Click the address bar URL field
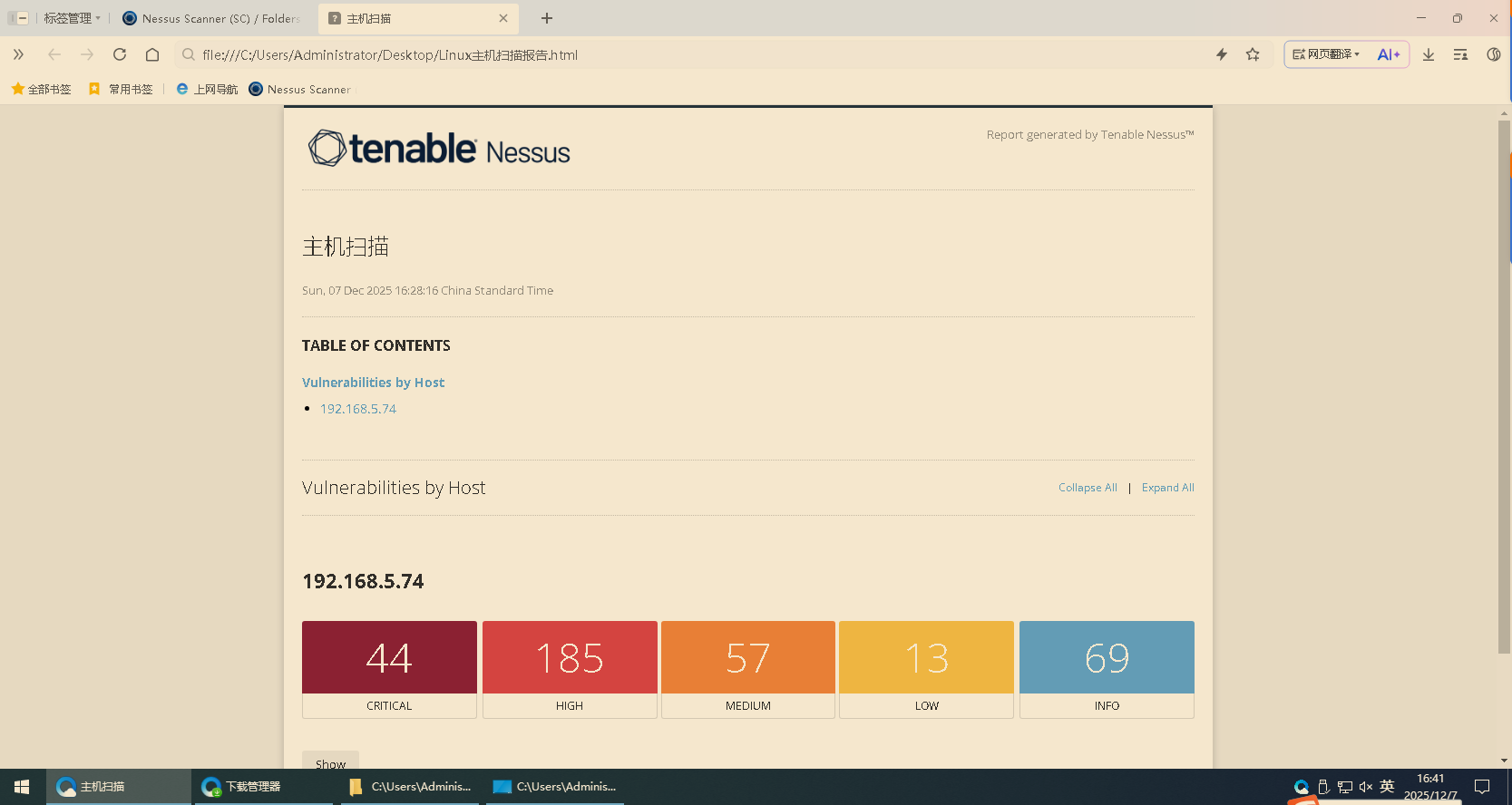 [635, 54]
